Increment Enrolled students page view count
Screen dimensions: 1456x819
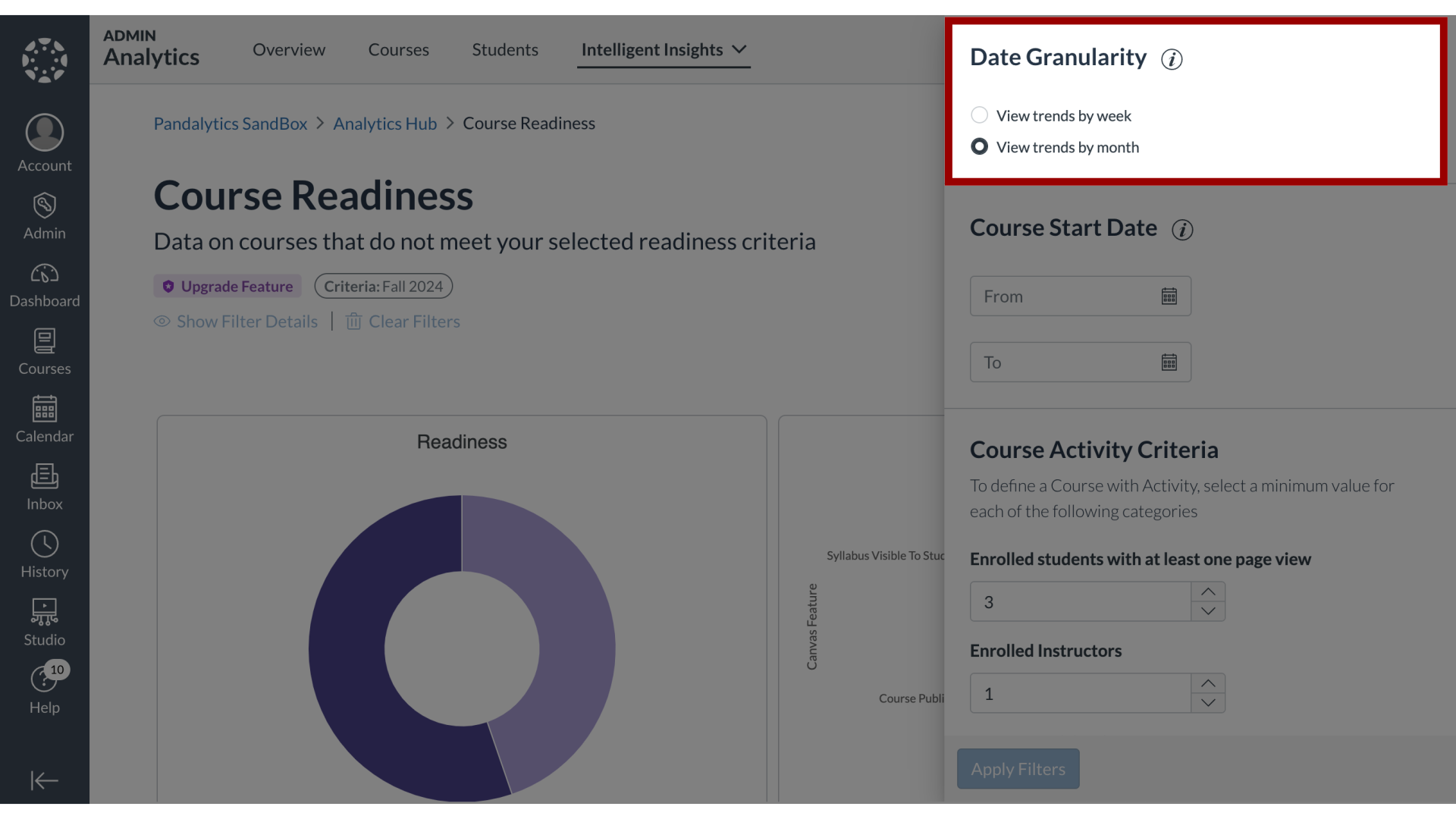coord(1207,592)
